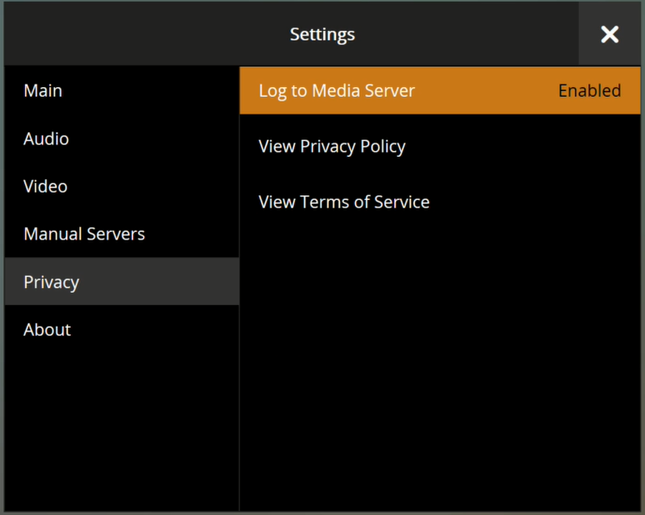Open the Main settings category
645x515 pixels.
click(43, 91)
